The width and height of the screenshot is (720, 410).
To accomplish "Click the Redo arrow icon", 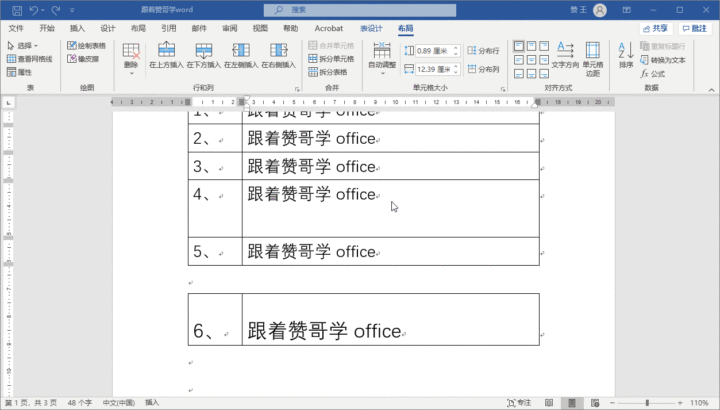I will 56,10.
